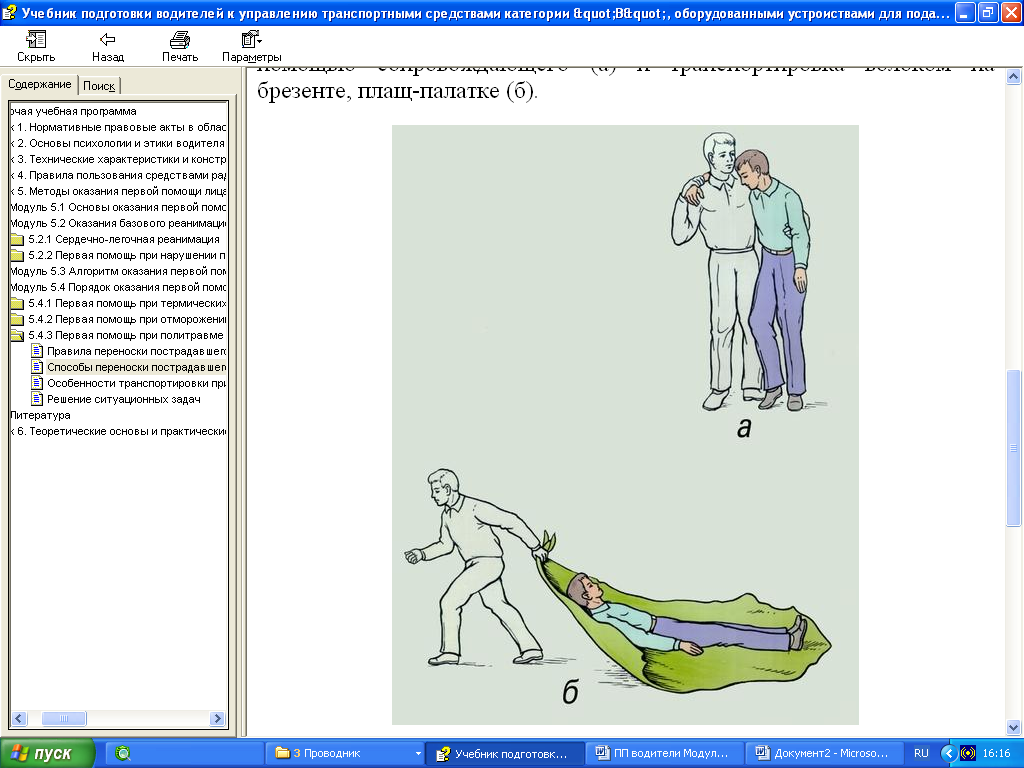Switch to Документ2 - Microsoft Word taskbar button
The height and width of the screenshot is (768, 1024).
pos(824,754)
